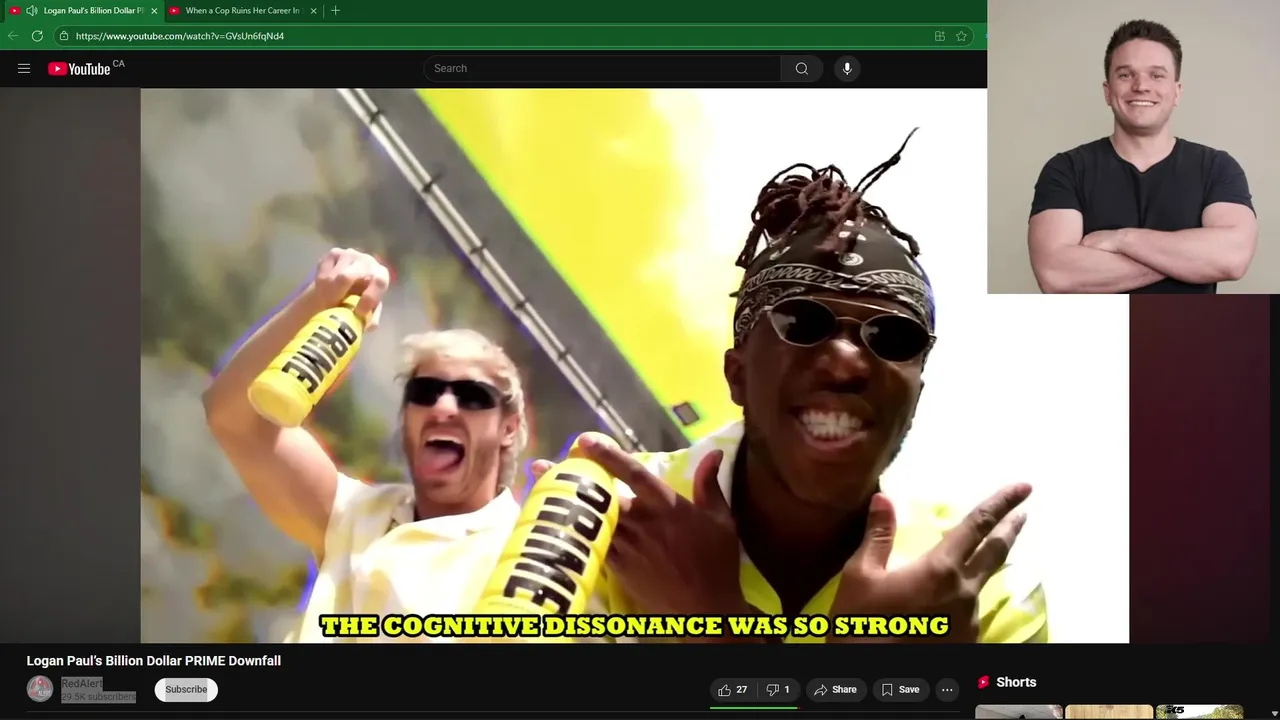Open the first Shorts thumbnail
The image size is (1280, 720).
[x=1019, y=712]
